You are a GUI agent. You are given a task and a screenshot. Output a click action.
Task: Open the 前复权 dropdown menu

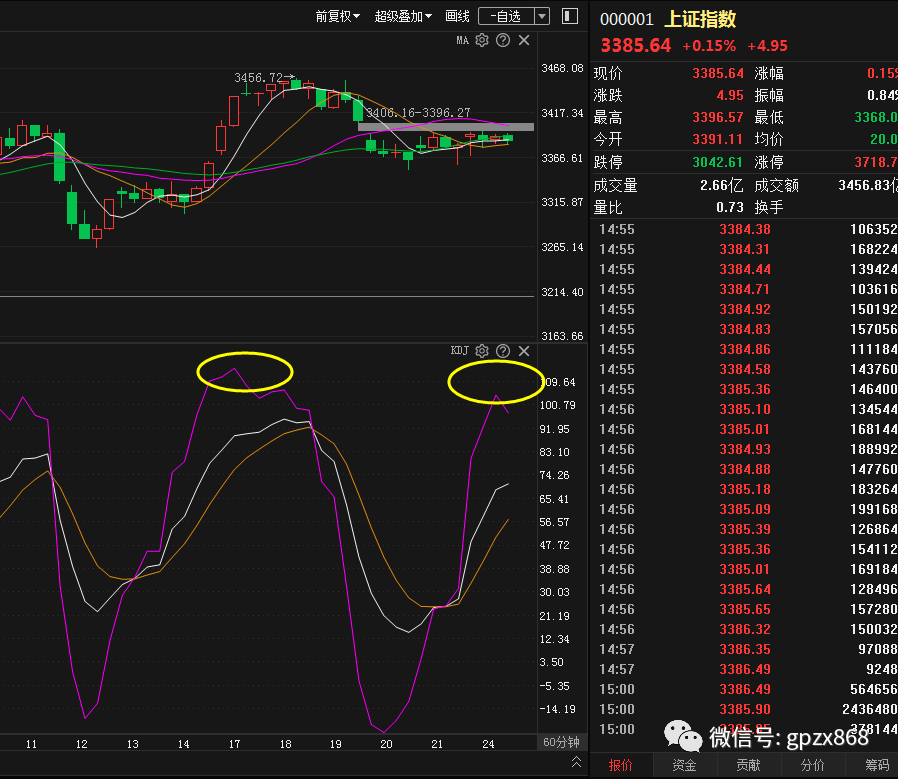[x=337, y=16]
